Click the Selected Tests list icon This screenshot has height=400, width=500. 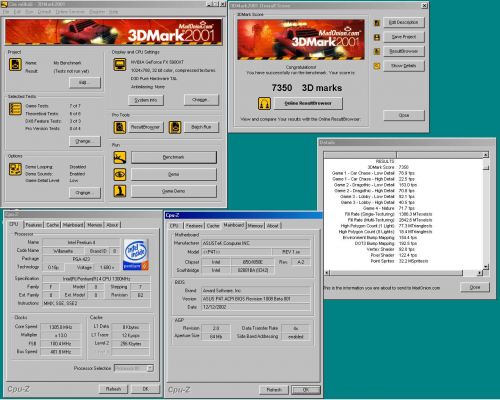(x=15, y=109)
